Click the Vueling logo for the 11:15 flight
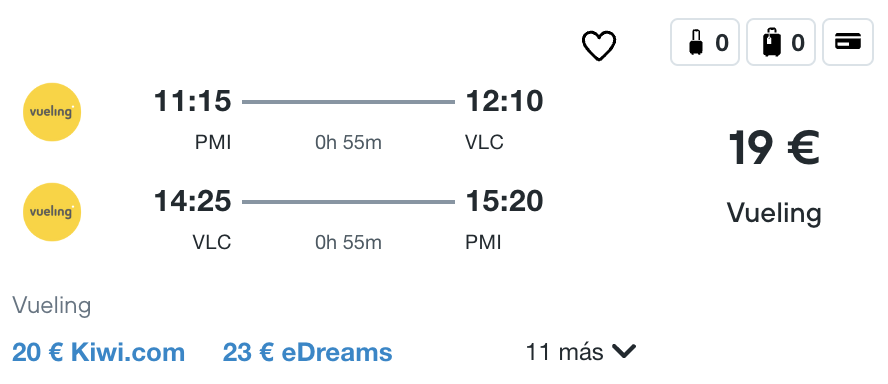The height and width of the screenshot is (384, 888). (x=52, y=112)
